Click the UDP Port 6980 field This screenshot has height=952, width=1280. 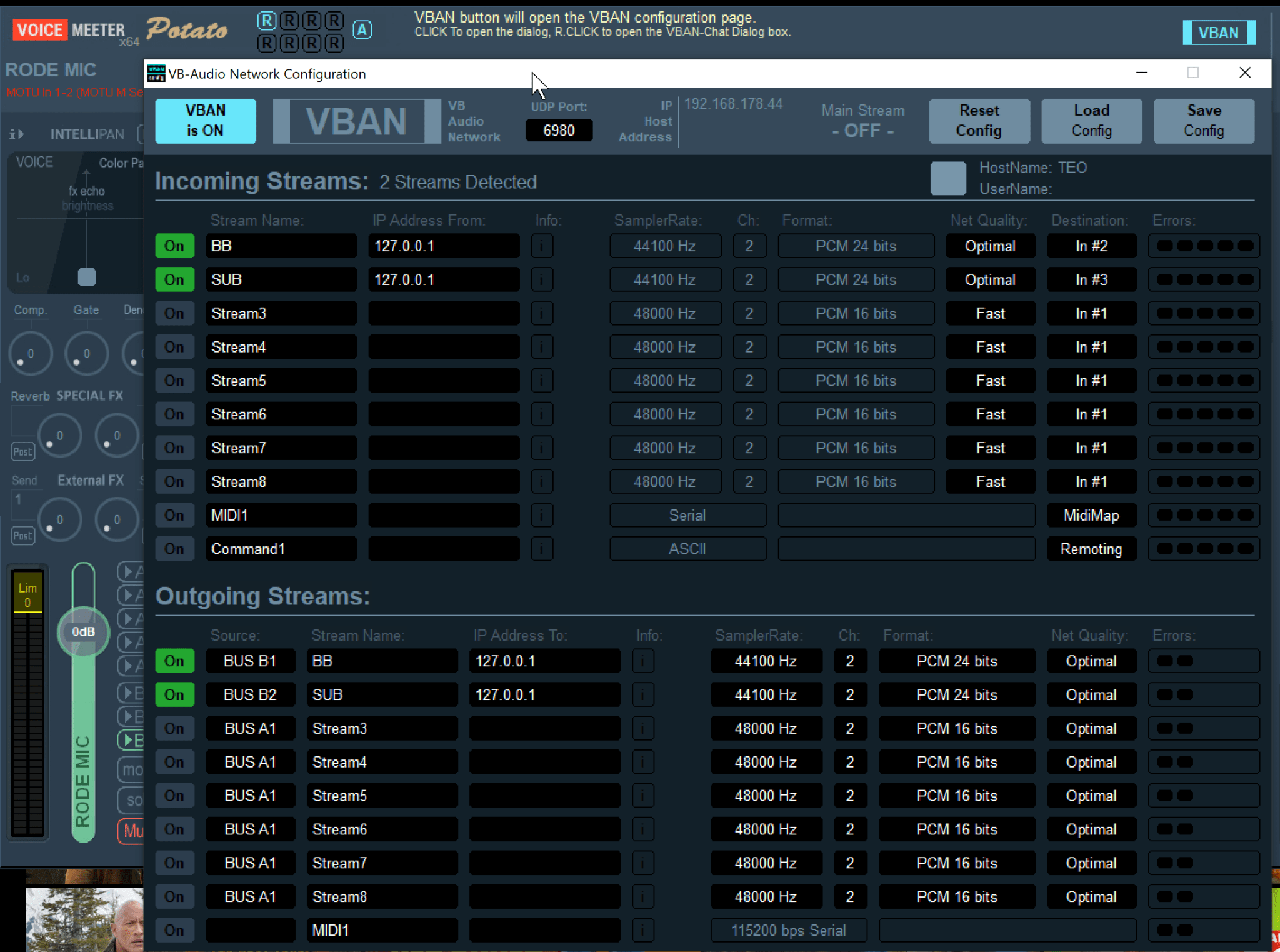[x=559, y=130]
